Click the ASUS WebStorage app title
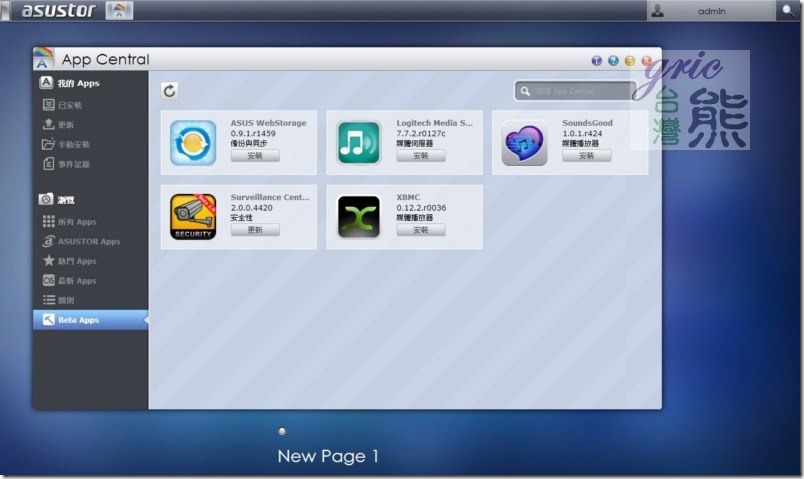The image size is (804, 479). (x=268, y=123)
